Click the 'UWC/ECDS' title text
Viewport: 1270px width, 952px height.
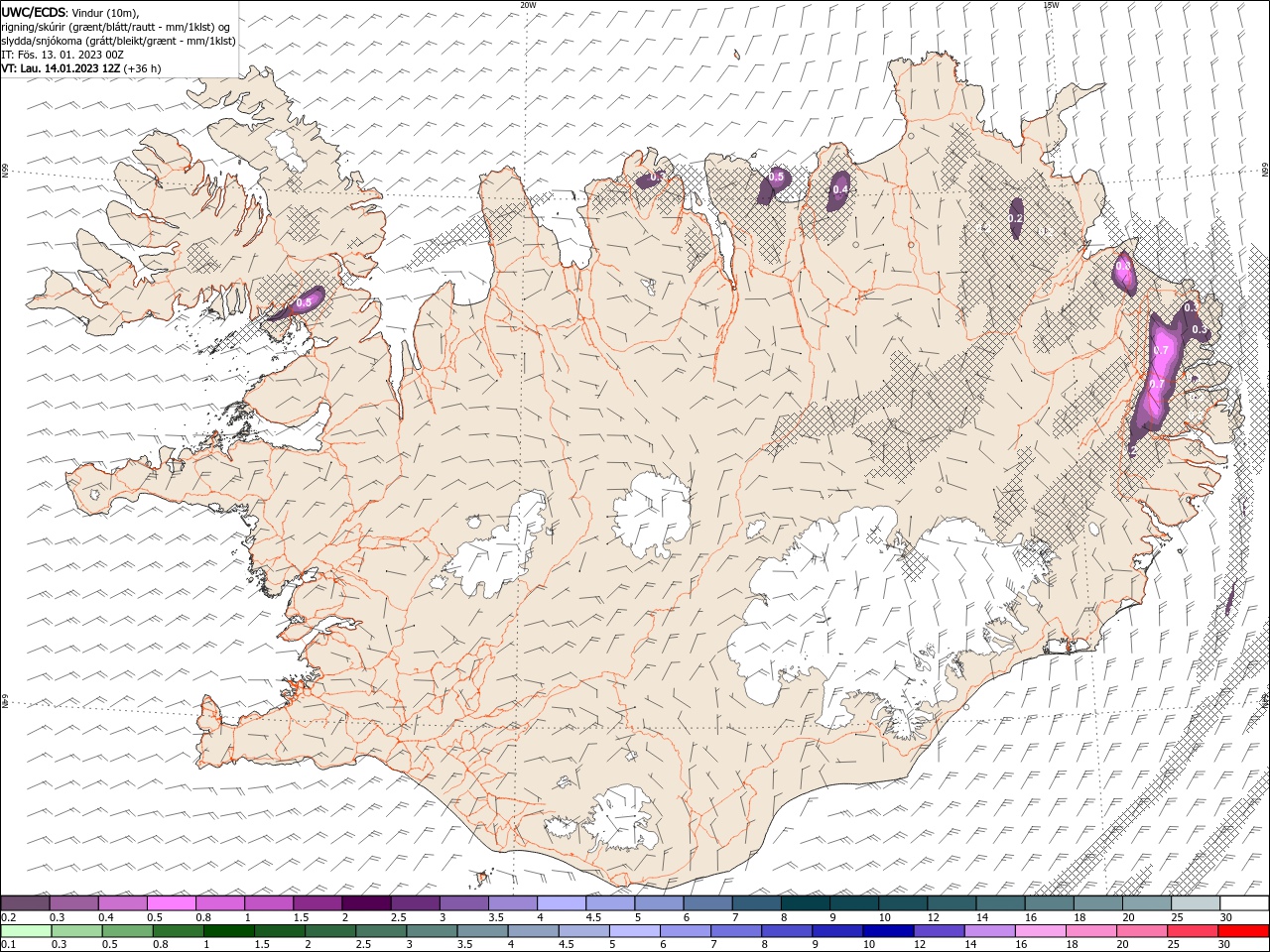tap(34, 12)
